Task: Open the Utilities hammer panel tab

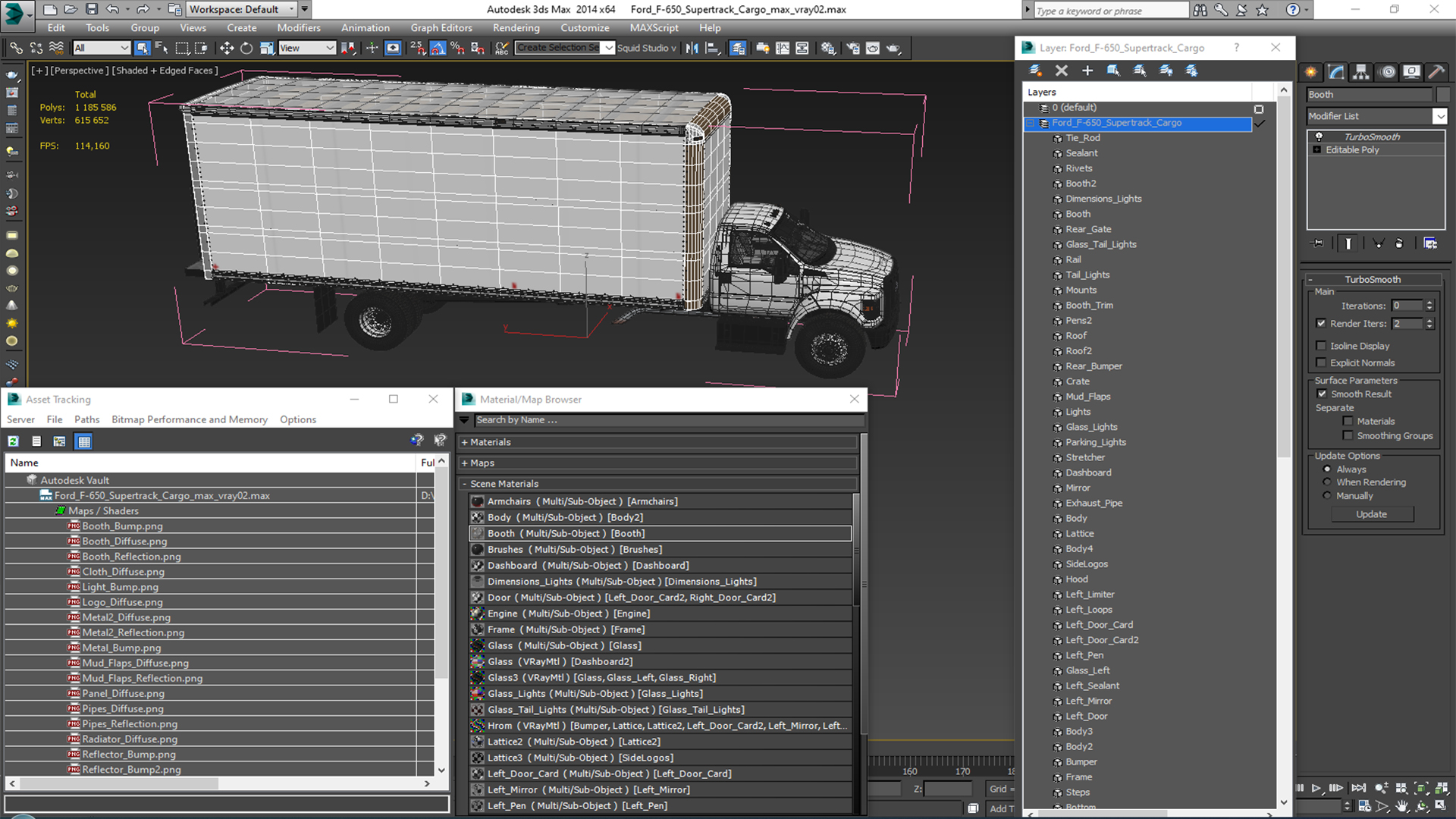Action: (1436, 72)
